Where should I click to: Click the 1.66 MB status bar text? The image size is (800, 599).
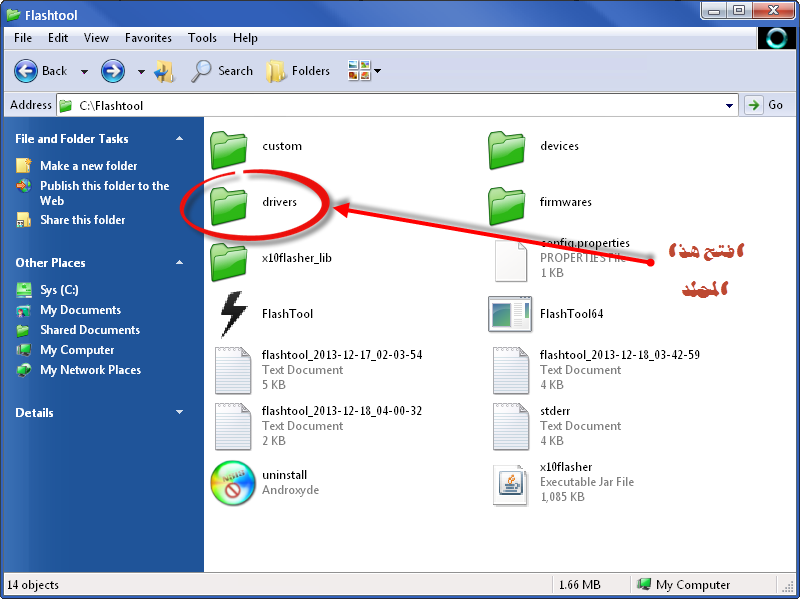click(580, 585)
